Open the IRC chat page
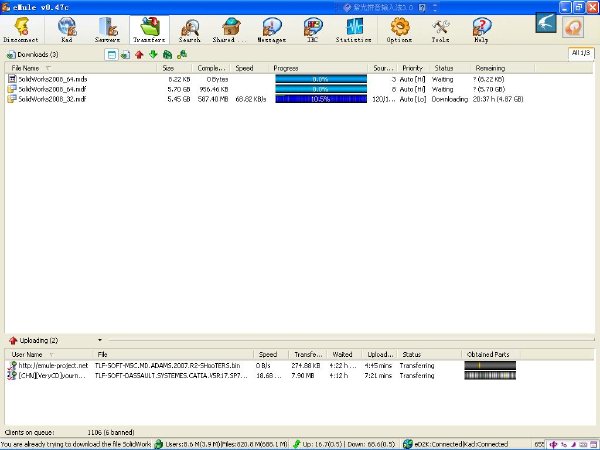 click(313, 30)
